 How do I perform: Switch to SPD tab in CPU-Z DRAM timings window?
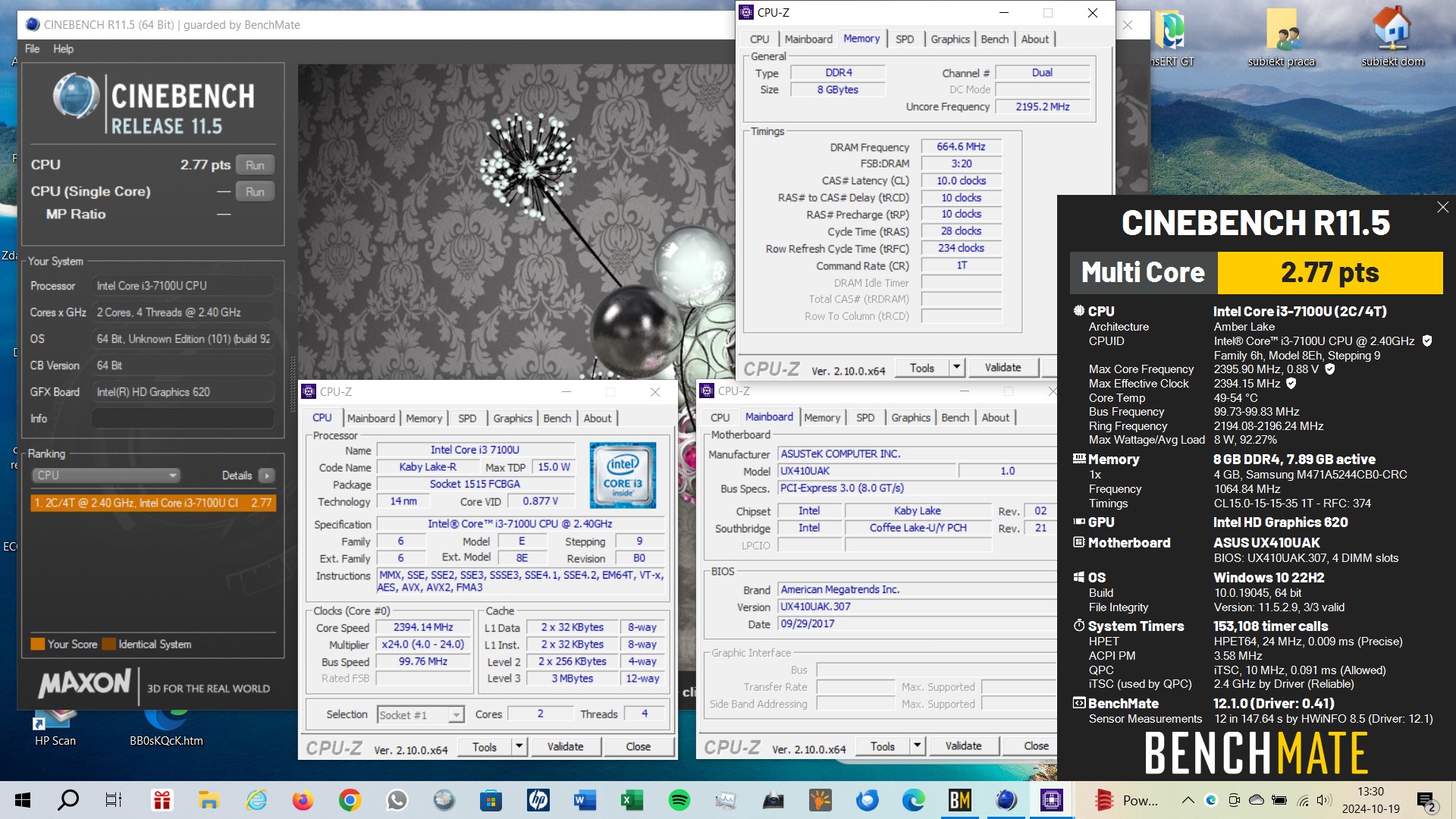[905, 39]
